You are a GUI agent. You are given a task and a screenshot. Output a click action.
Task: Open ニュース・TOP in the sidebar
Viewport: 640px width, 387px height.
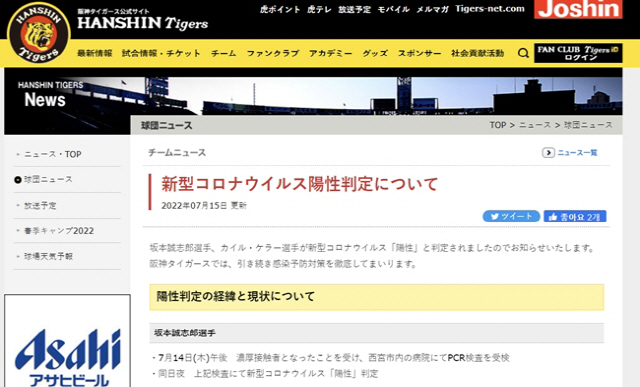pyautogui.click(x=53, y=154)
